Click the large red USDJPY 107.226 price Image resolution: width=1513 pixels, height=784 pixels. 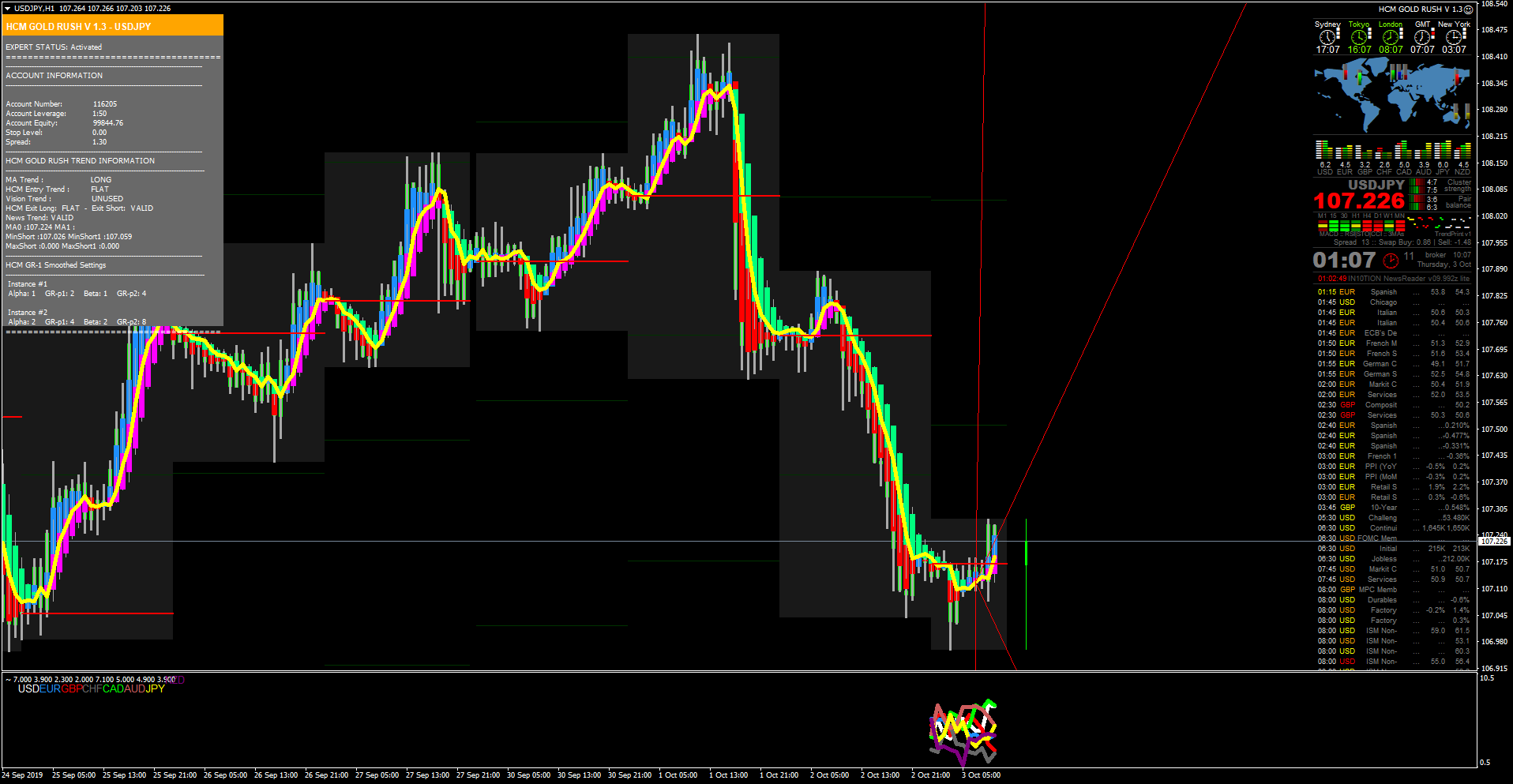tap(1359, 201)
